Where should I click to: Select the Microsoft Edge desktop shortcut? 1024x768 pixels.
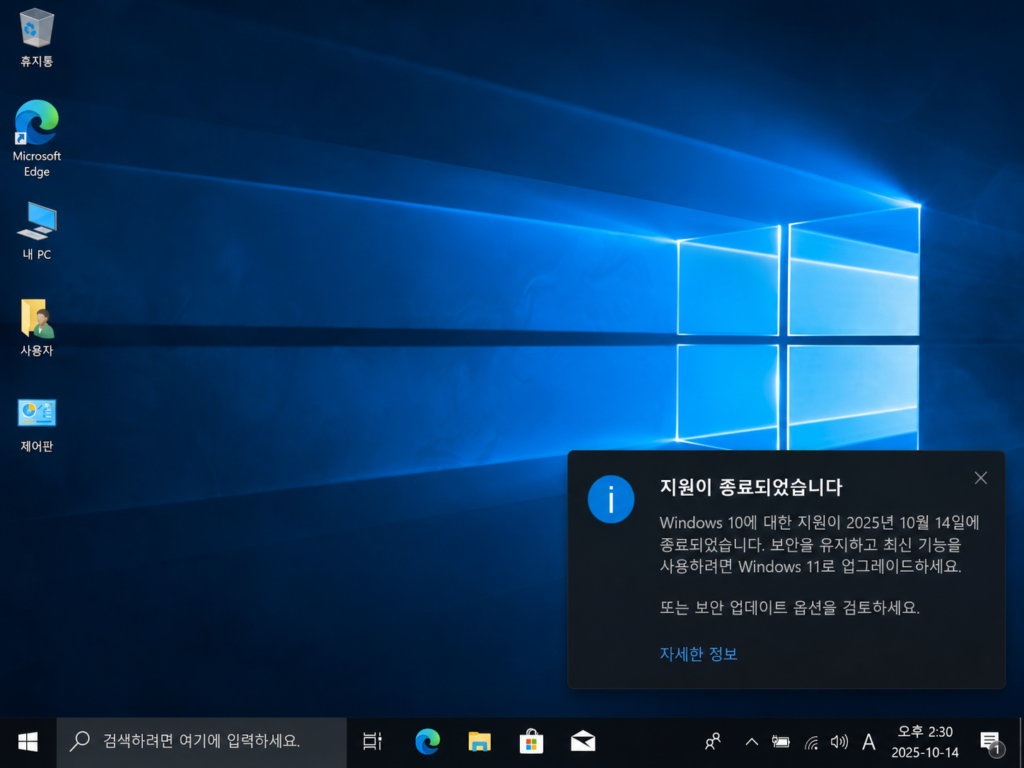pos(37,138)
